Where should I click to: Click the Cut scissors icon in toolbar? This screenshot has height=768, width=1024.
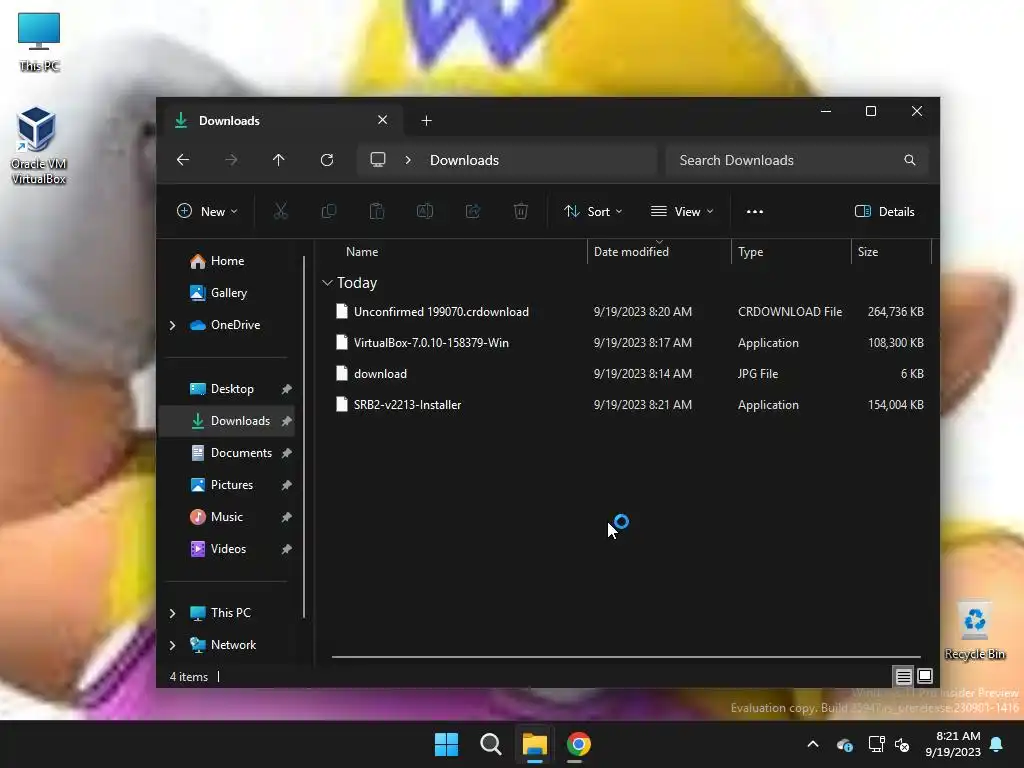click(281, 212)
